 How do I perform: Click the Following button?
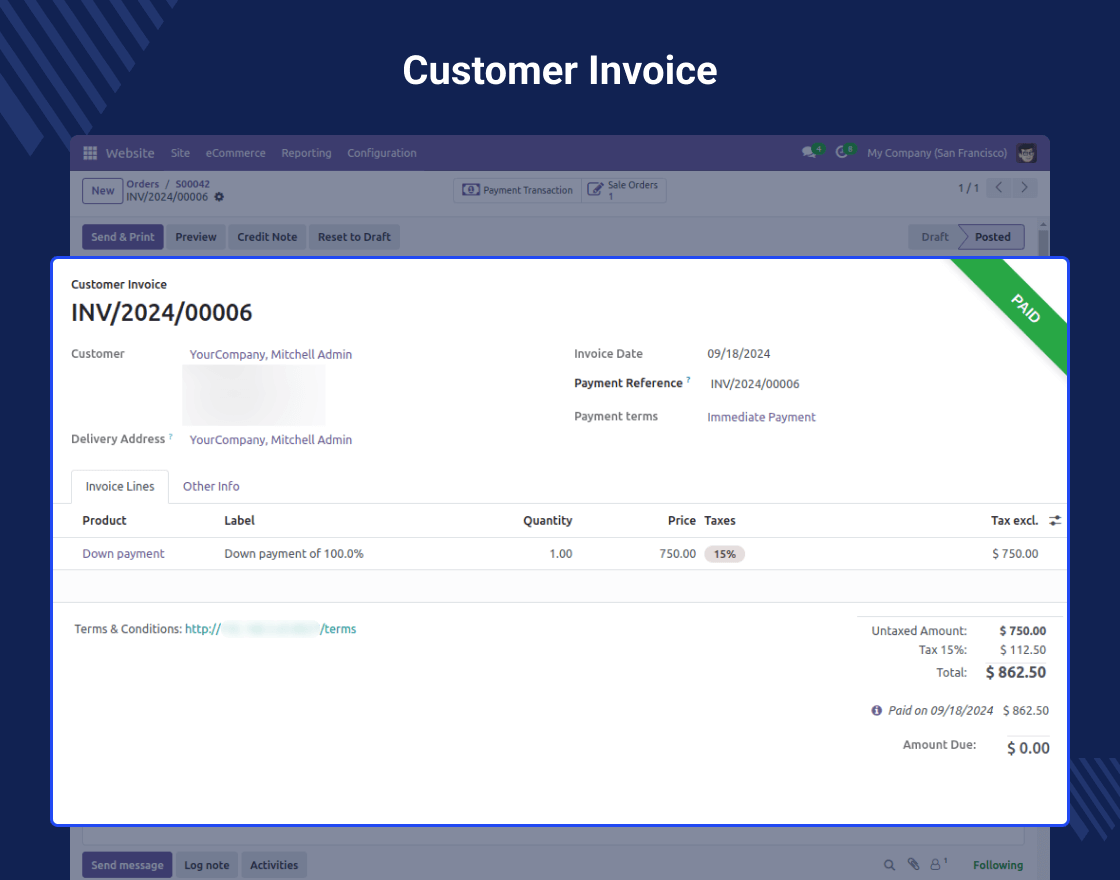(x=998, y=865)
